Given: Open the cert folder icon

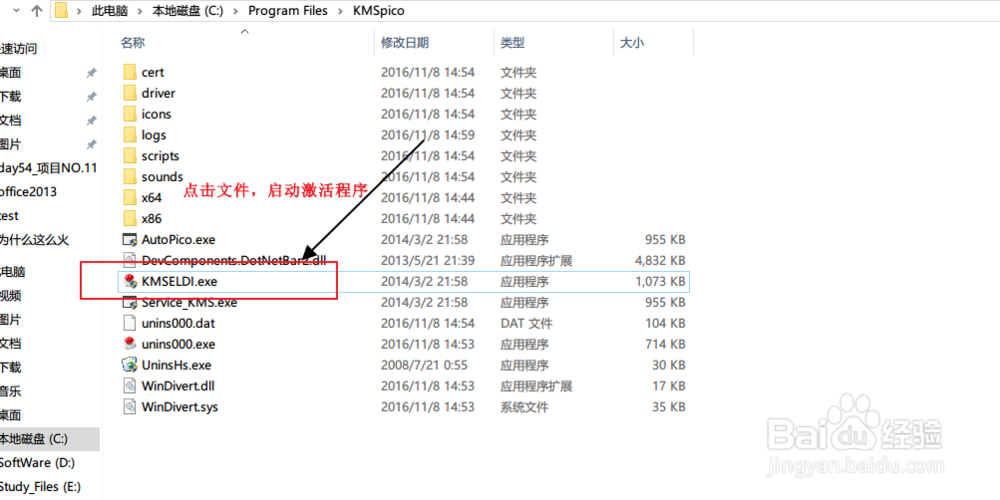Looking at the screenshot, I should pyautogui.click(x=130, y=72).
